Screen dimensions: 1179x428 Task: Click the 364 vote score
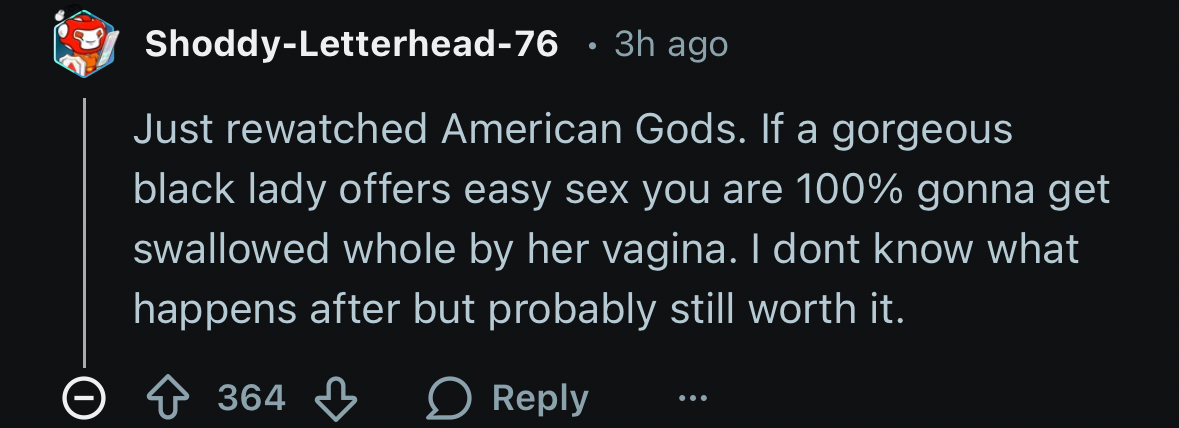click(x=251, y=399)
